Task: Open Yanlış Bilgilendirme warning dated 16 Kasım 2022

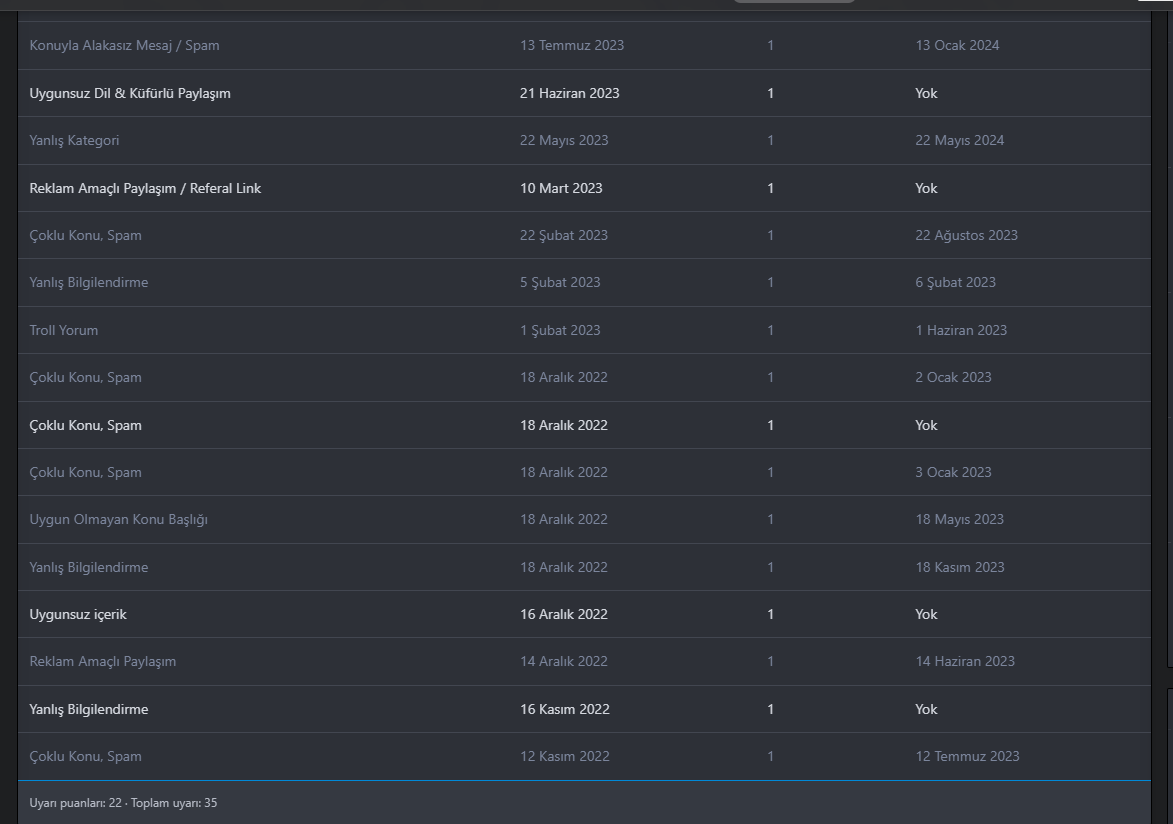Action: click(88, 709)
